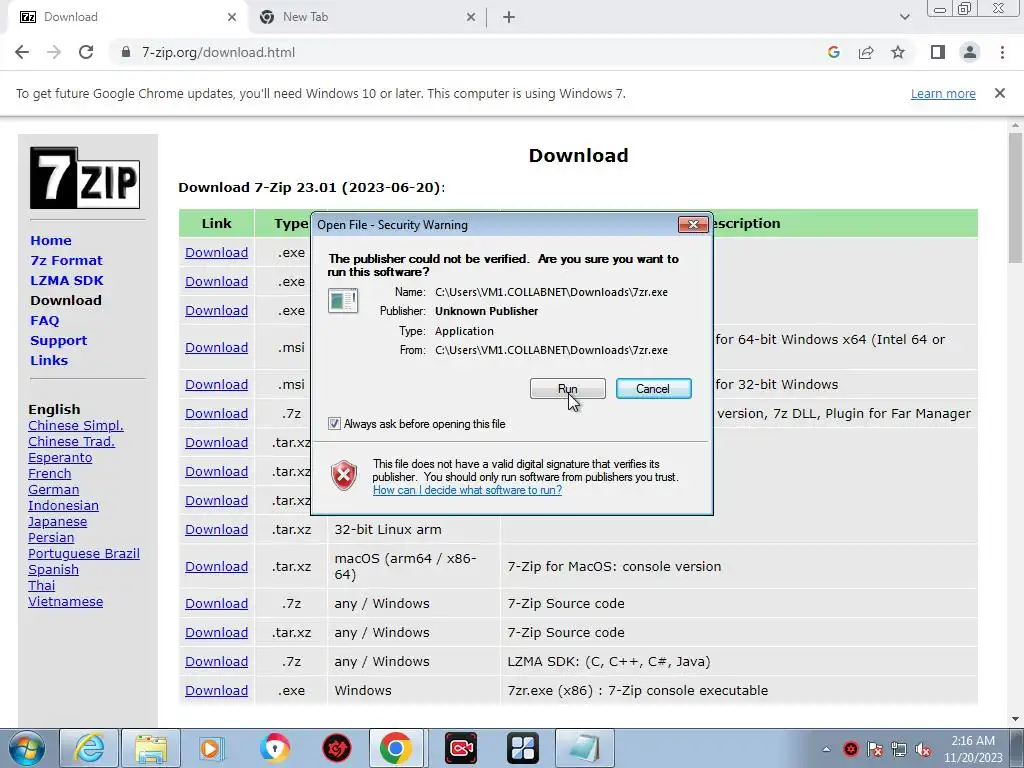Share this page via share icon

(x=866, y=52)
